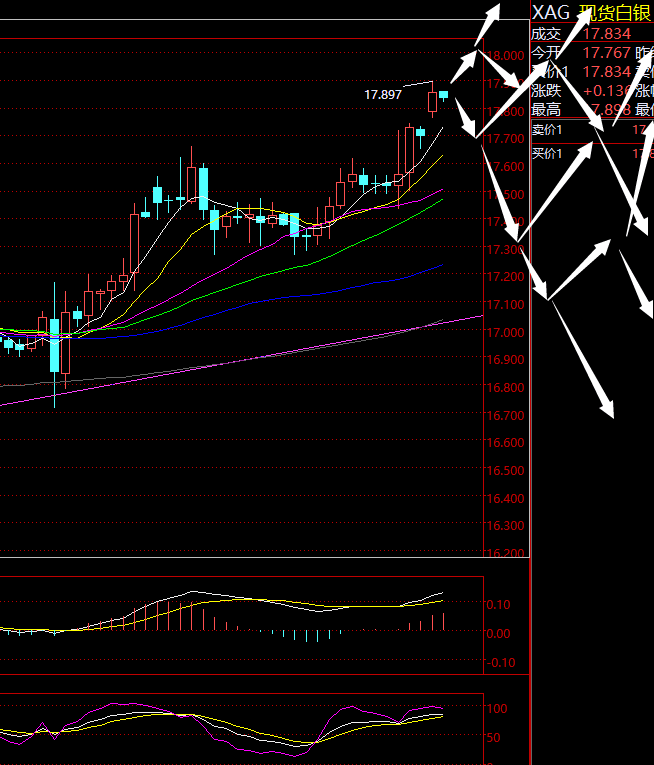Click the 17.700 price axis label
Viewport: 654px width, 765px height.
coord(506,139)
